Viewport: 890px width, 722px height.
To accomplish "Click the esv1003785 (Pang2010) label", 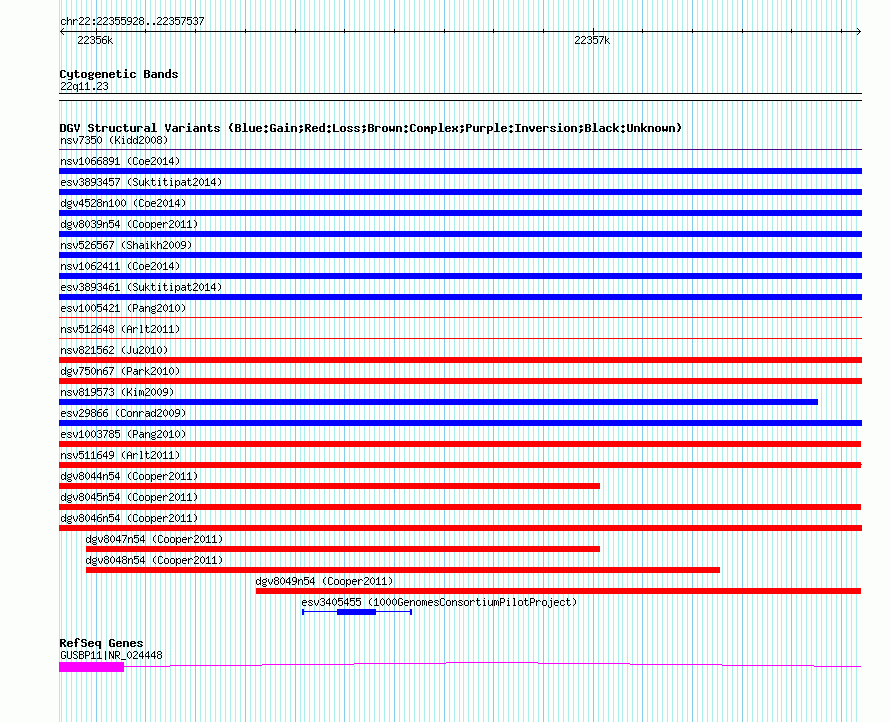I will point(123,434).
